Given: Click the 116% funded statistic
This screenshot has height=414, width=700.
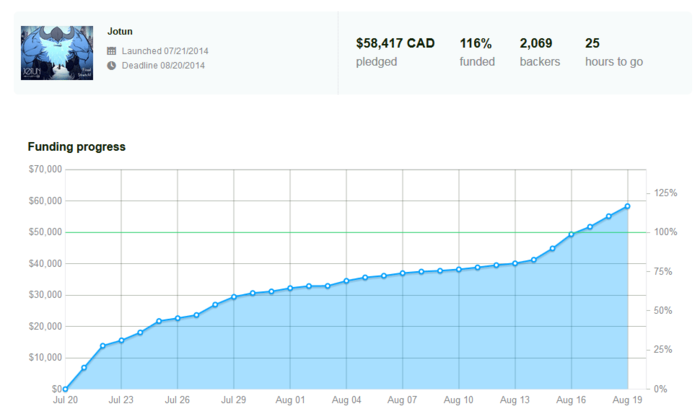Looking at the screenshot, I should click(x=476, y=43).
